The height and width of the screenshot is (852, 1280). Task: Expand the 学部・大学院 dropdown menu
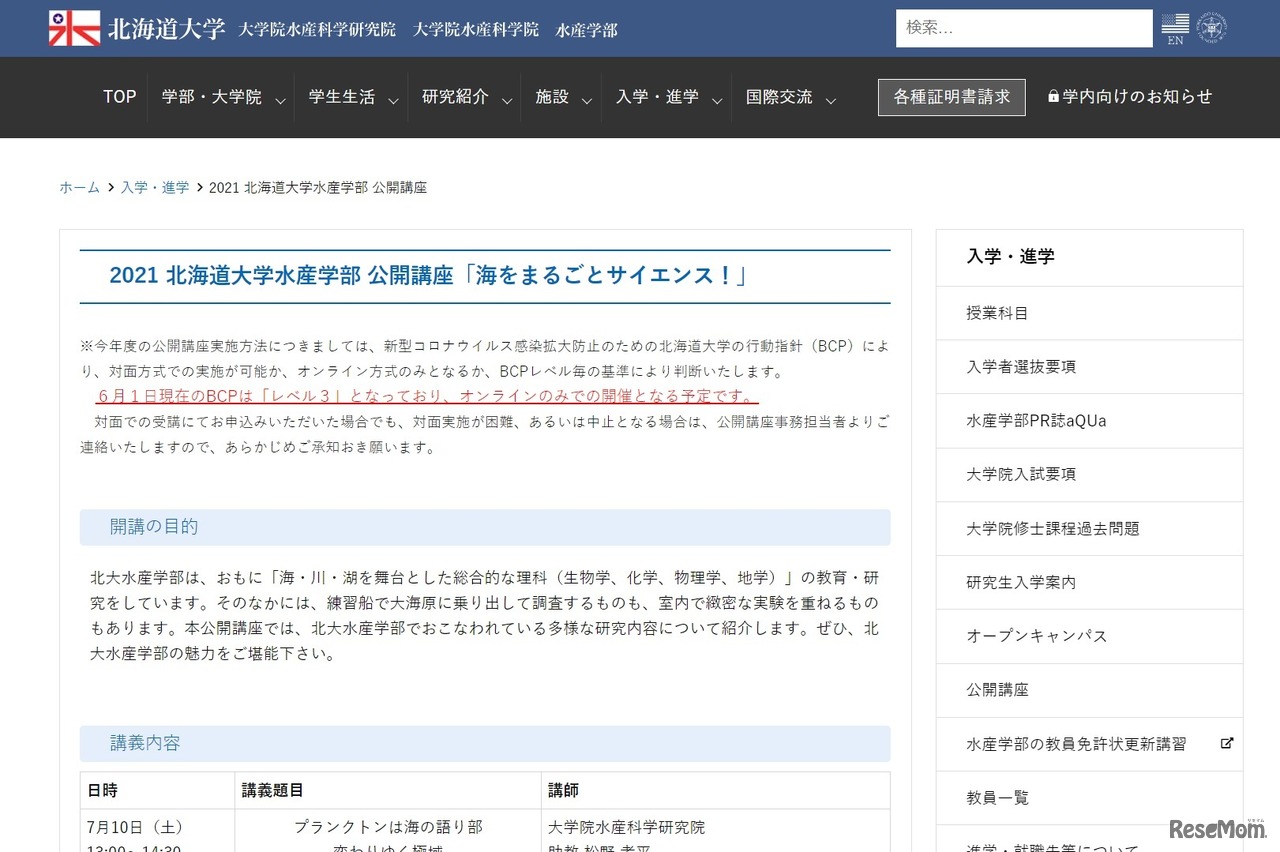click(222, 97)
